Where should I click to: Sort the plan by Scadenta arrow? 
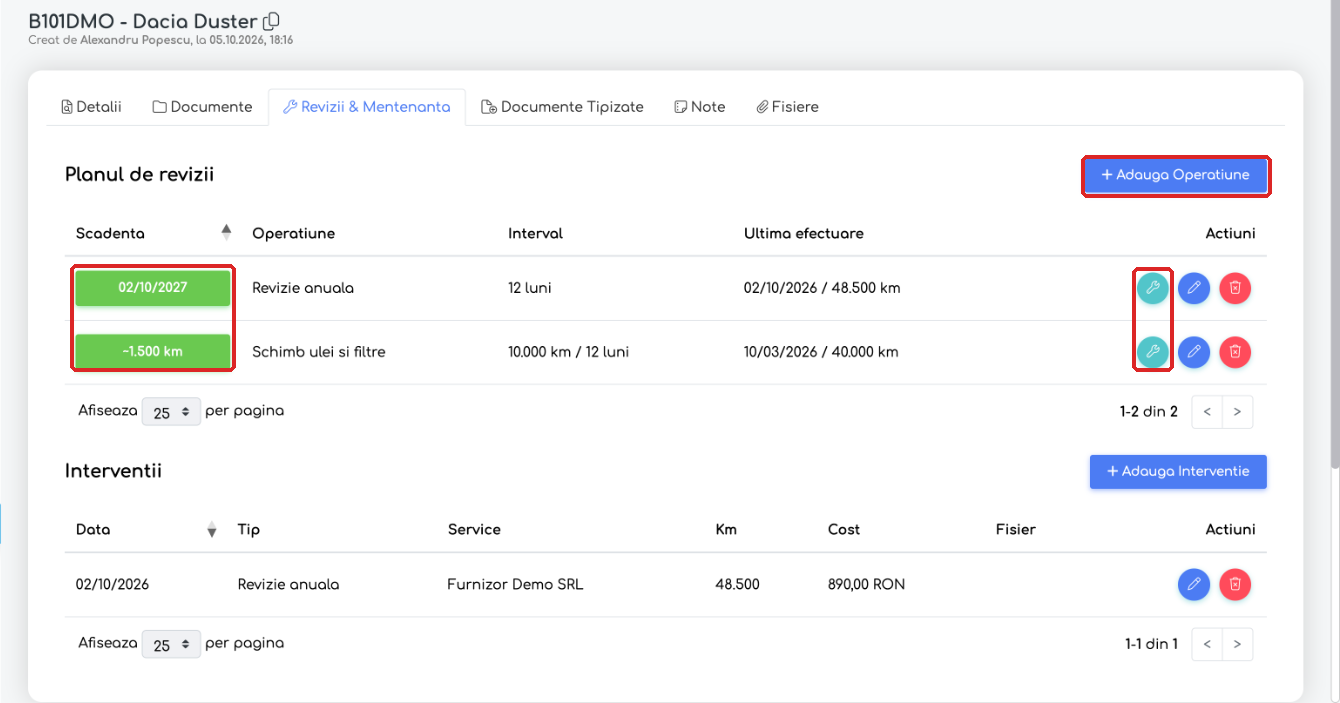(x=226, y=233)
